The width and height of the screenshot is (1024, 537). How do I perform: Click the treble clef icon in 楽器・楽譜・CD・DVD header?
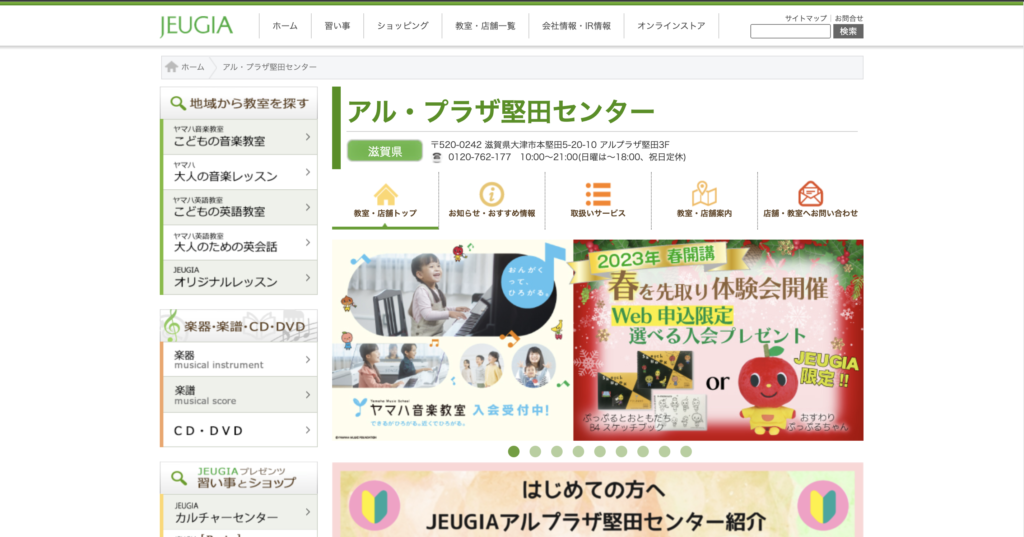172,325
